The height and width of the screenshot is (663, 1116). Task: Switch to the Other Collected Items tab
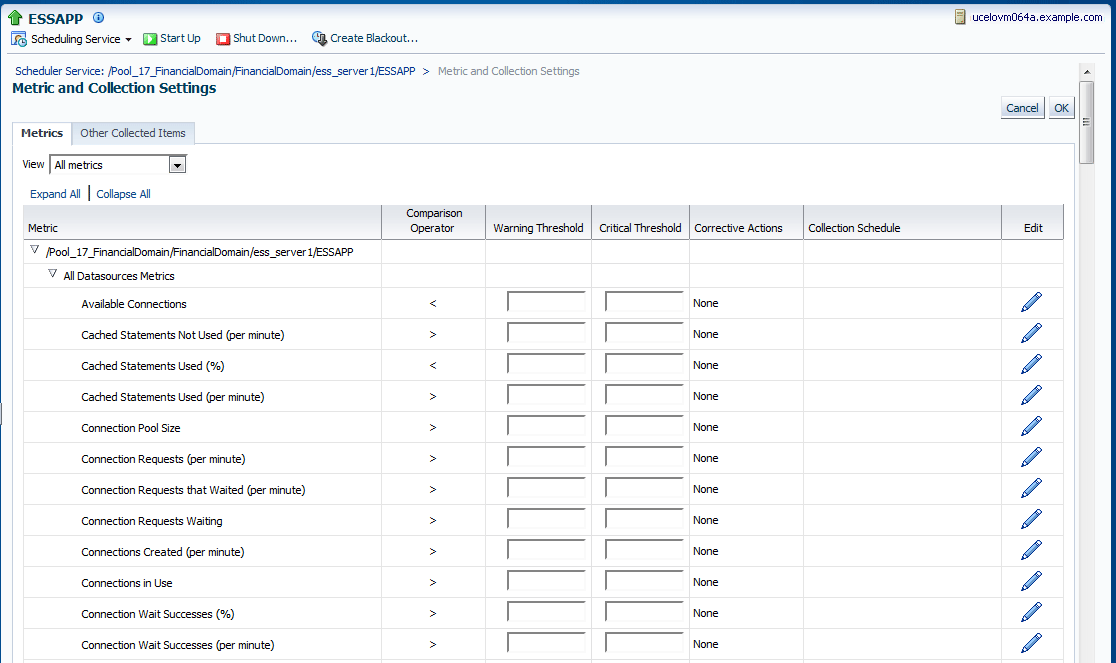click(x=132, y=133)
